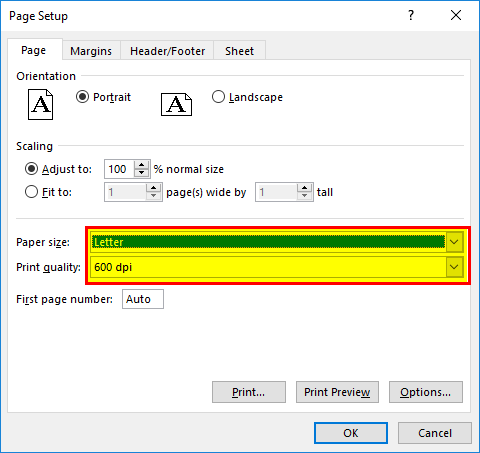Decrease the Adjust to percentage
Image resolution: width=480 pixels, height=453 pixels.
click(141, 173)
